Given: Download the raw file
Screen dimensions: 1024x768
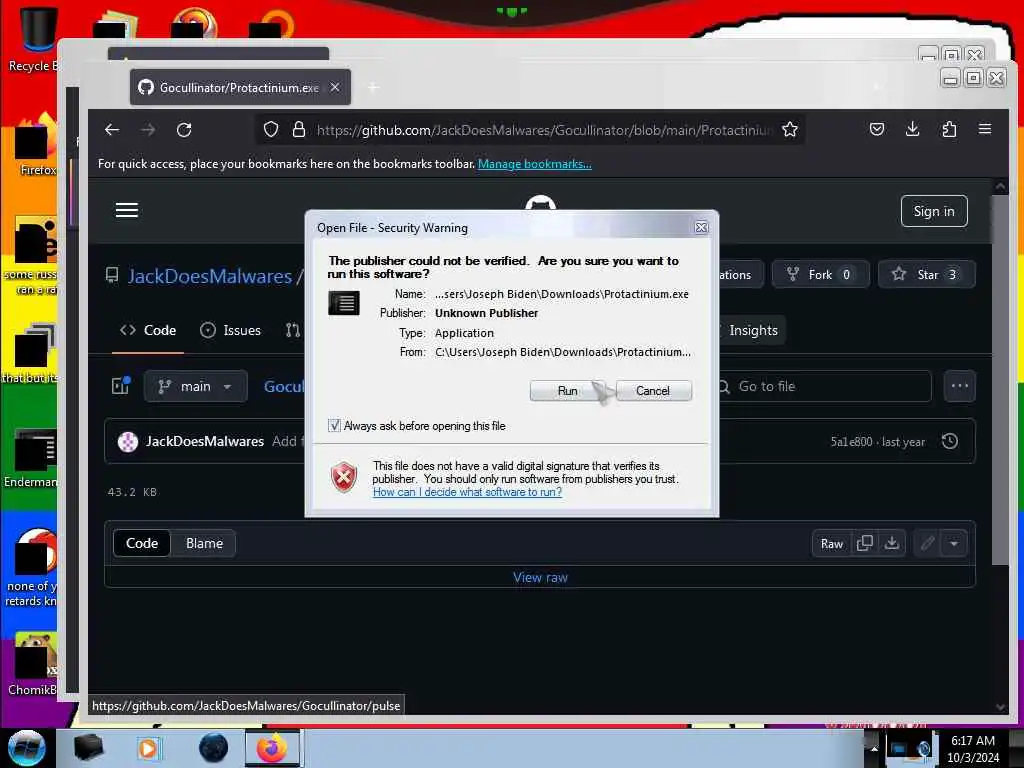Looking at the screenshot, I should click(x=891, y=543).
